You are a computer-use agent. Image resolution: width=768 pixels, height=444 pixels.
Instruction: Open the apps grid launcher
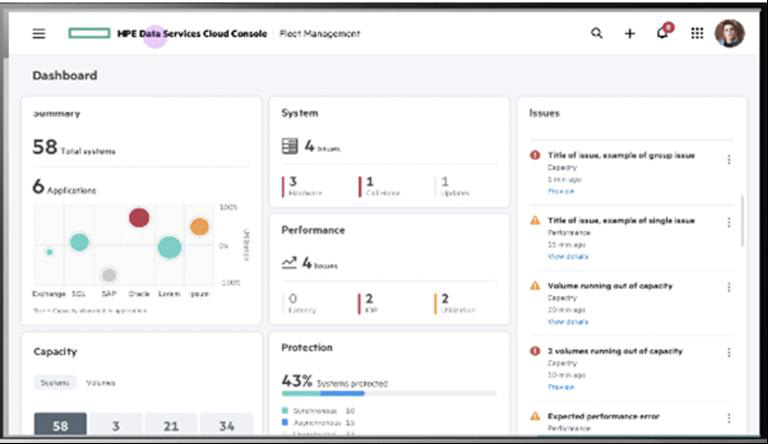coord(697,33)
